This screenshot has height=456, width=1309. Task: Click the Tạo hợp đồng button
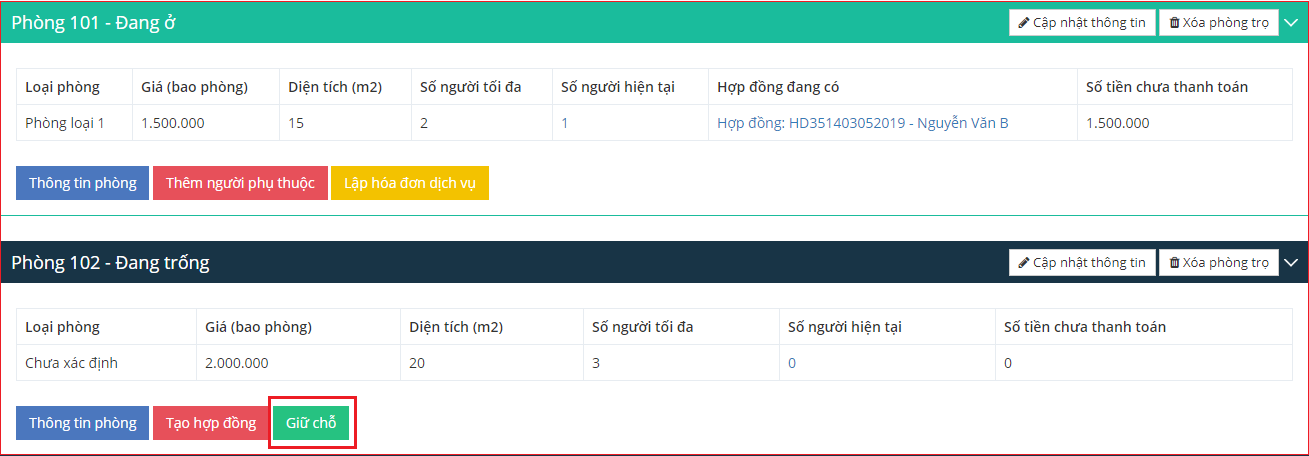pos(205,423)
